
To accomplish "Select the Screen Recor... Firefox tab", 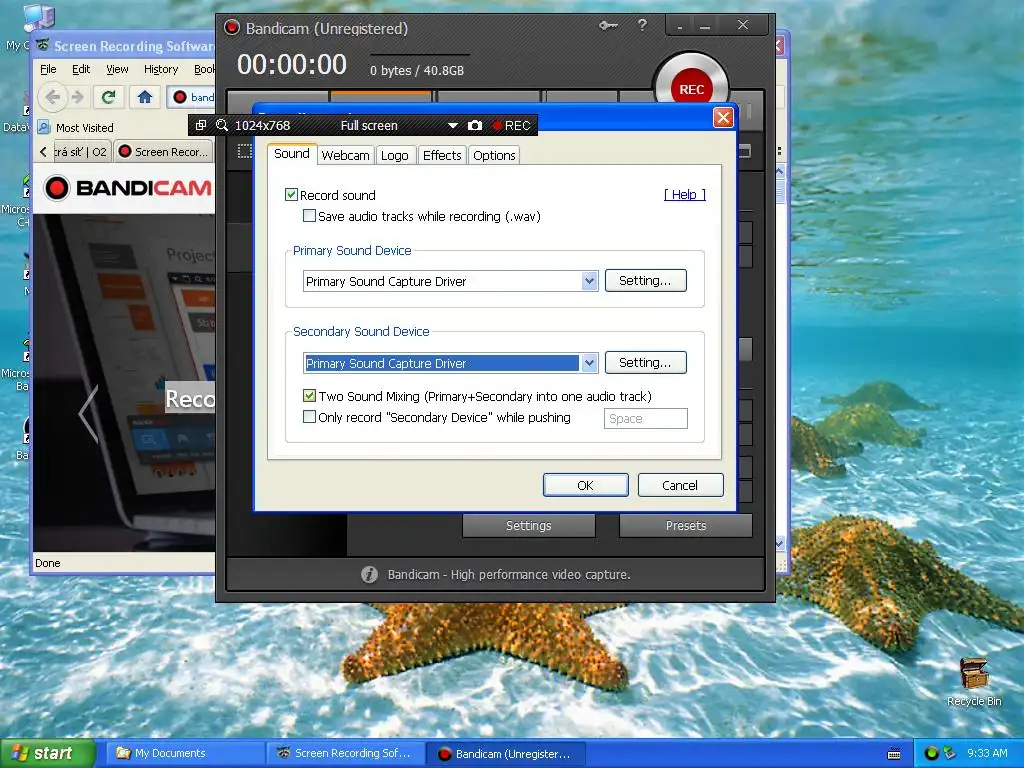I will pyautogui.click(x=164, y=152).
